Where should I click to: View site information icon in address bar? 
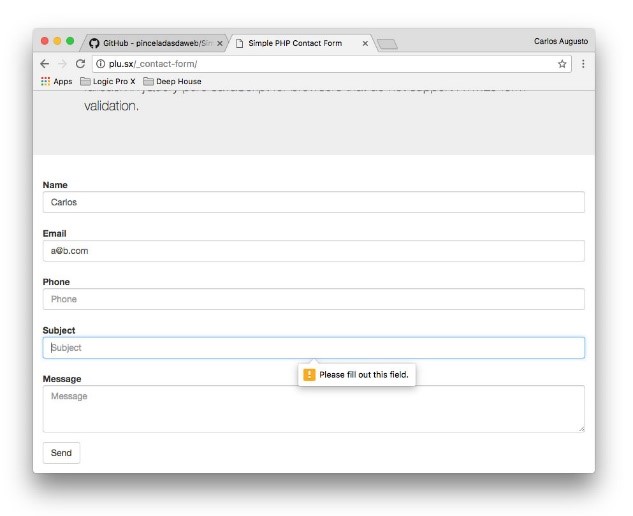click(x=100, y=63)
